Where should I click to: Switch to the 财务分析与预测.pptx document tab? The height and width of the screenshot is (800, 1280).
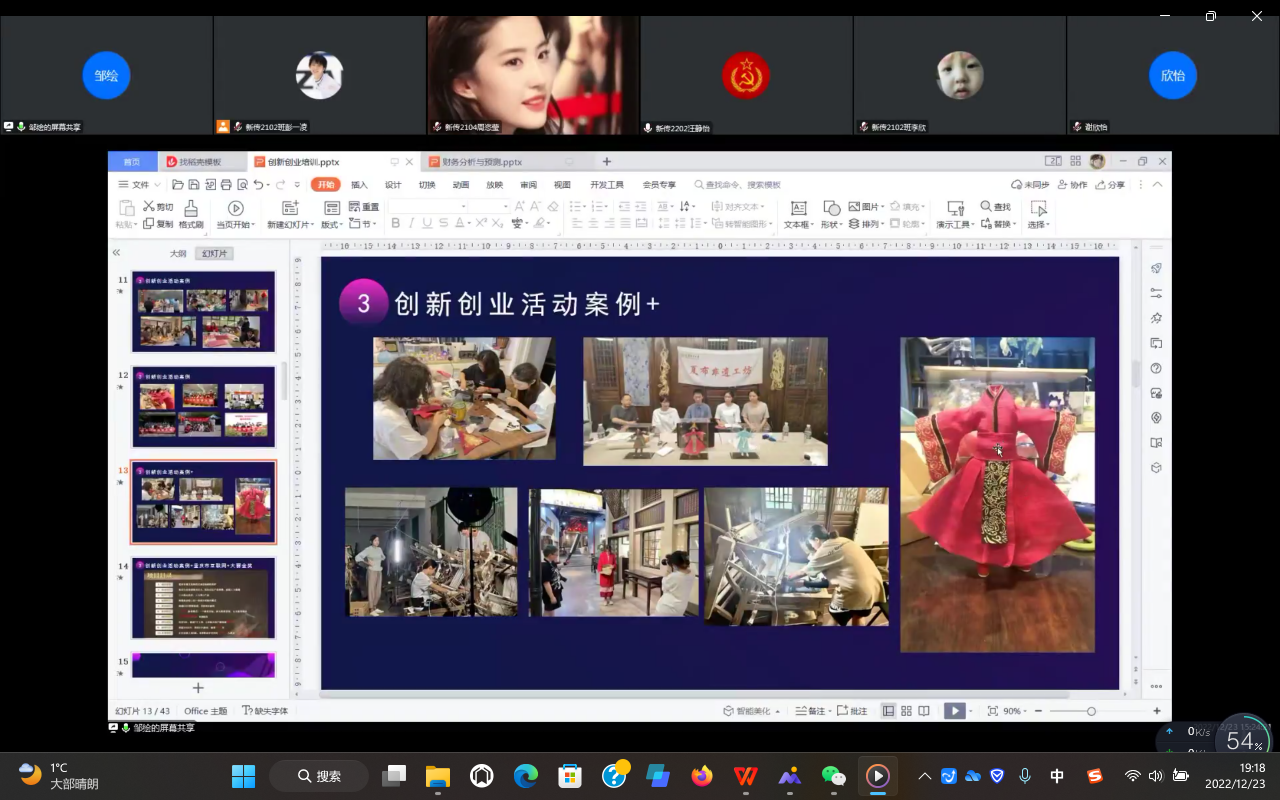[476, 162]
